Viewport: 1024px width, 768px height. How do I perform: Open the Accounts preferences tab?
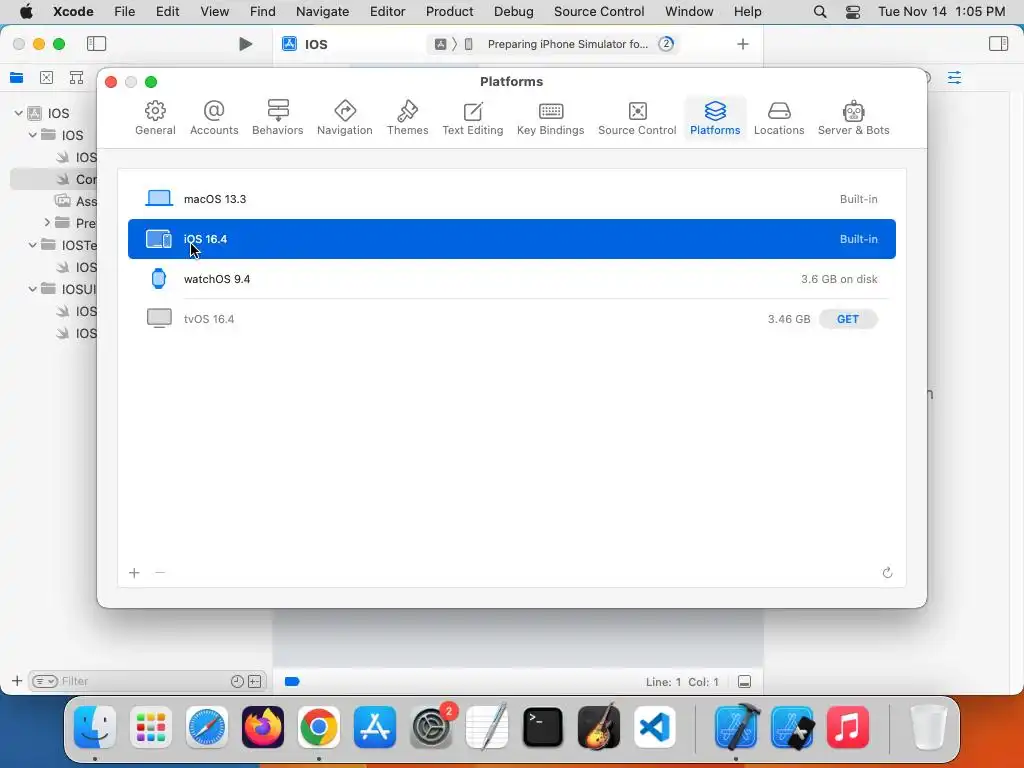(x=214, y=118)
